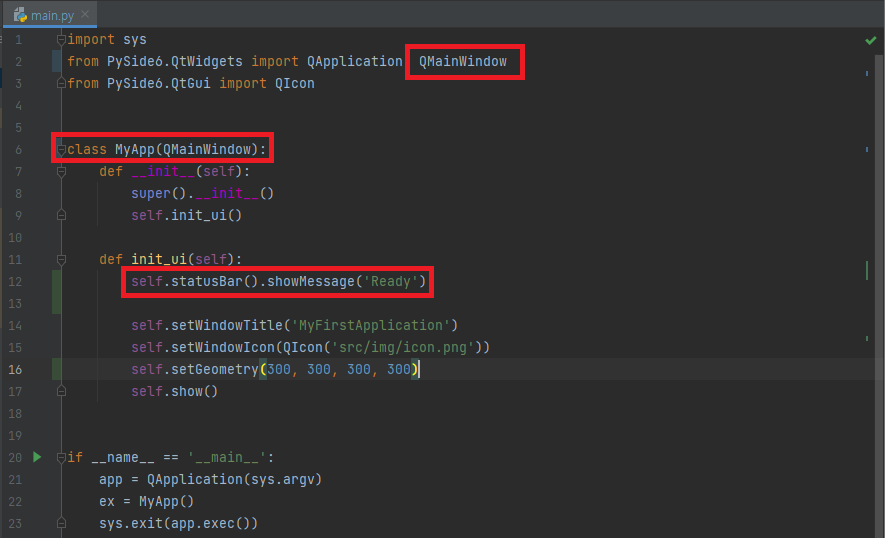Run script via green arrow at line 20

(x=37, y=457)
